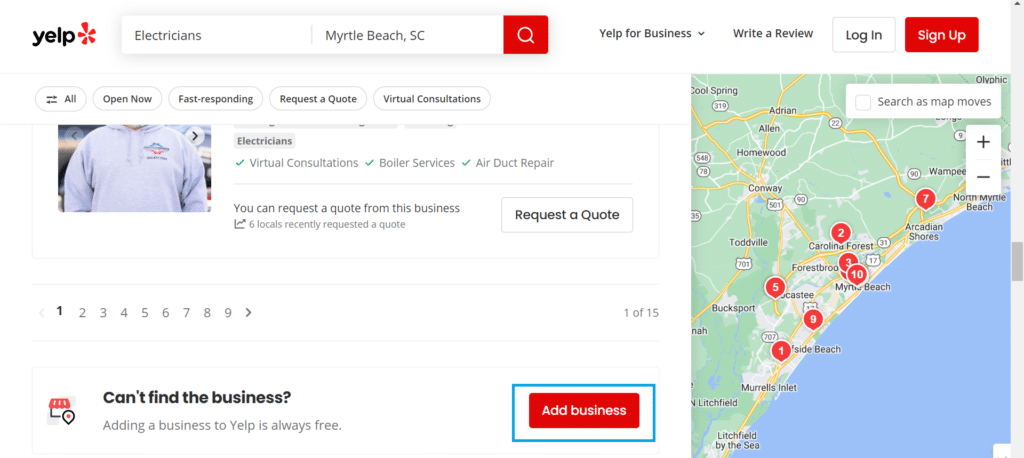The image size is (1024, 458).
Task: Select map pin number 1
Action: 780,351
